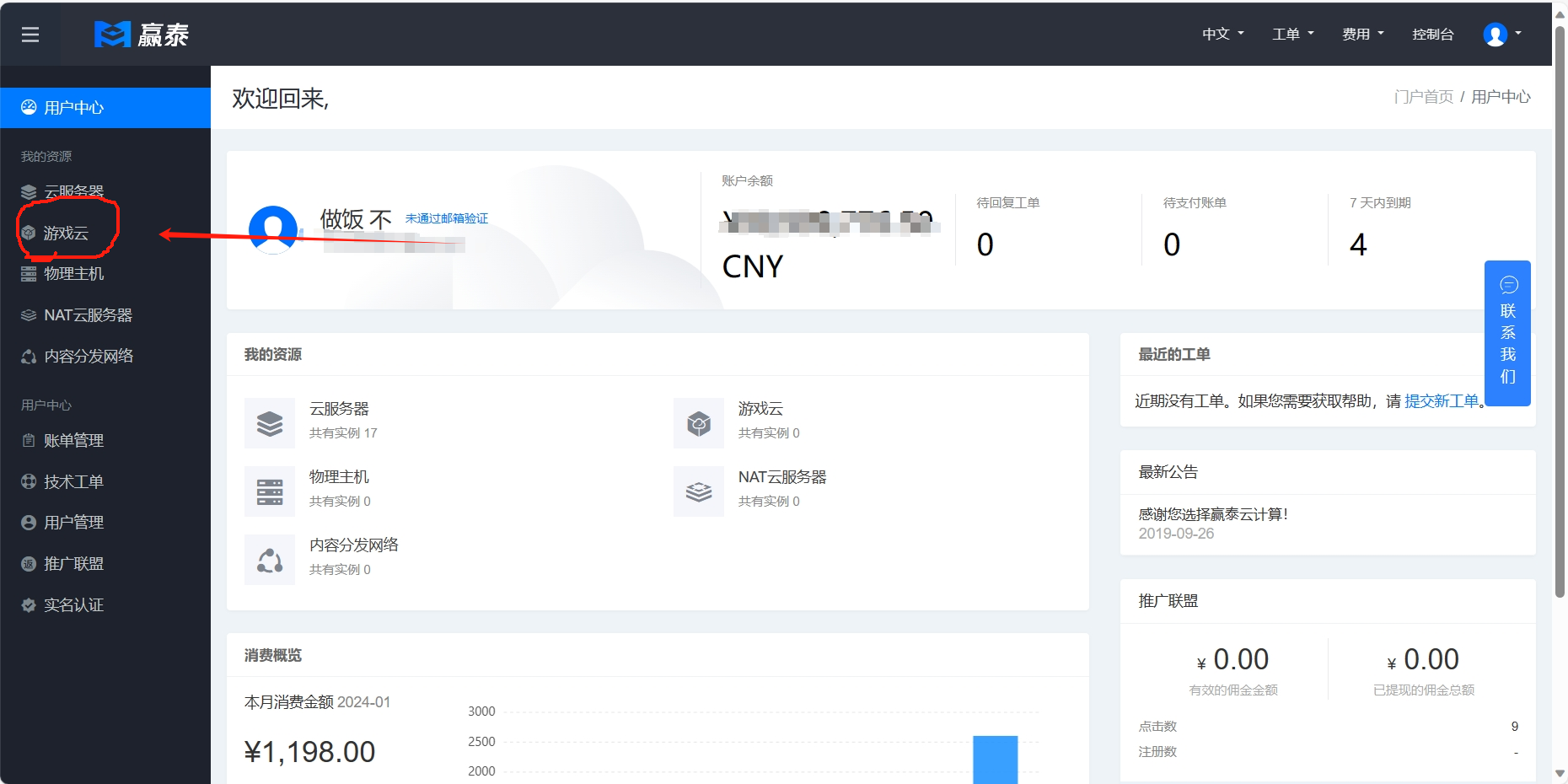
Task: Click the 物理主机 icon tile in 我的资源
Action: (270, 491)
